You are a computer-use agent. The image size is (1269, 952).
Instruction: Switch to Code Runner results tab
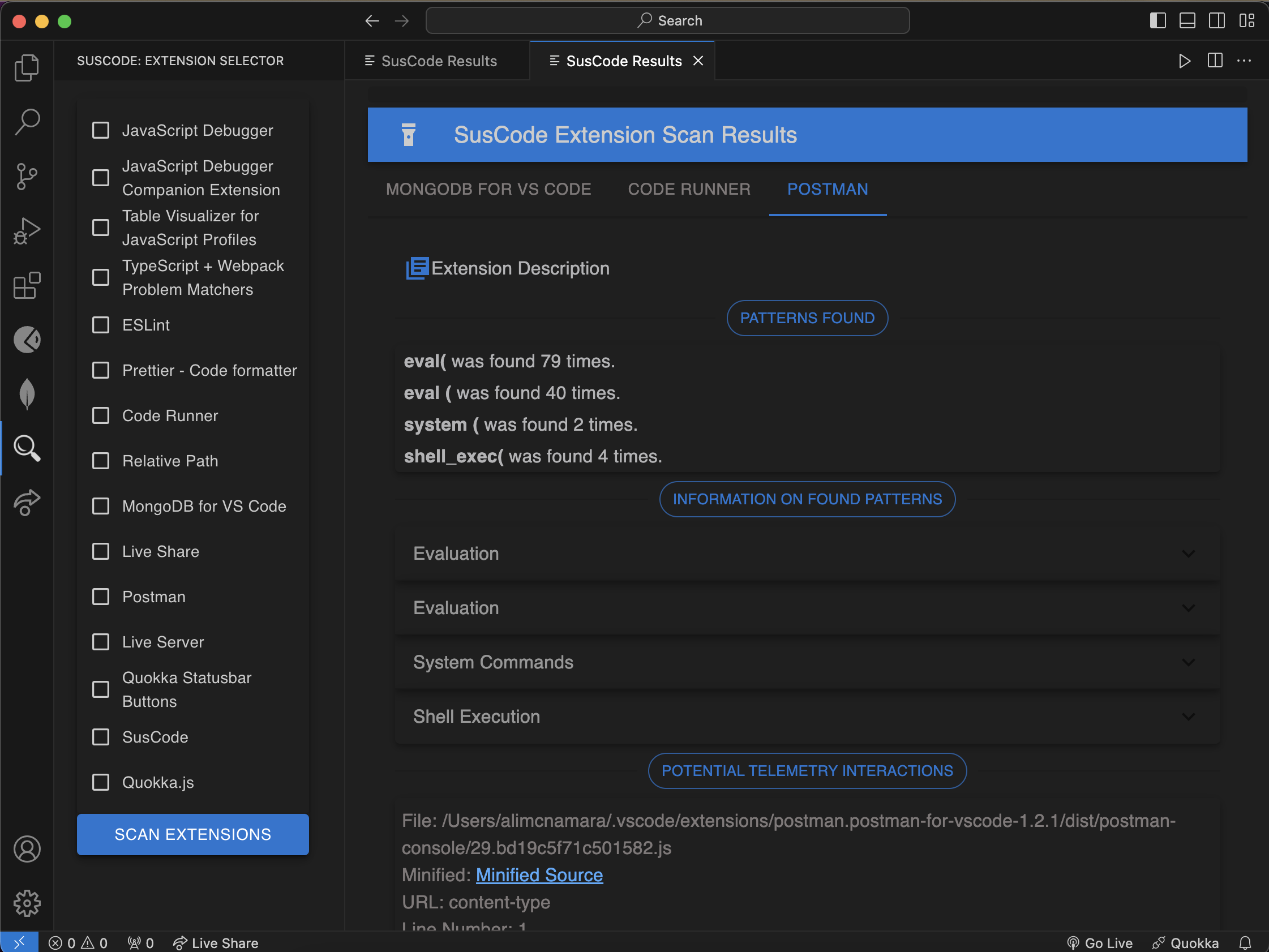point(689,190)
